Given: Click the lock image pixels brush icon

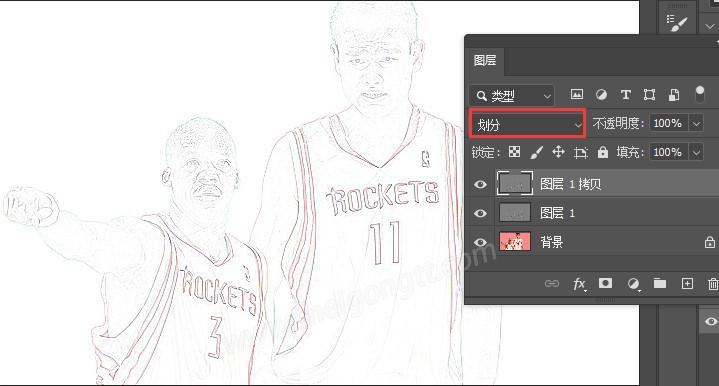Looking at the screenshot, I should [x=536, y=152].
